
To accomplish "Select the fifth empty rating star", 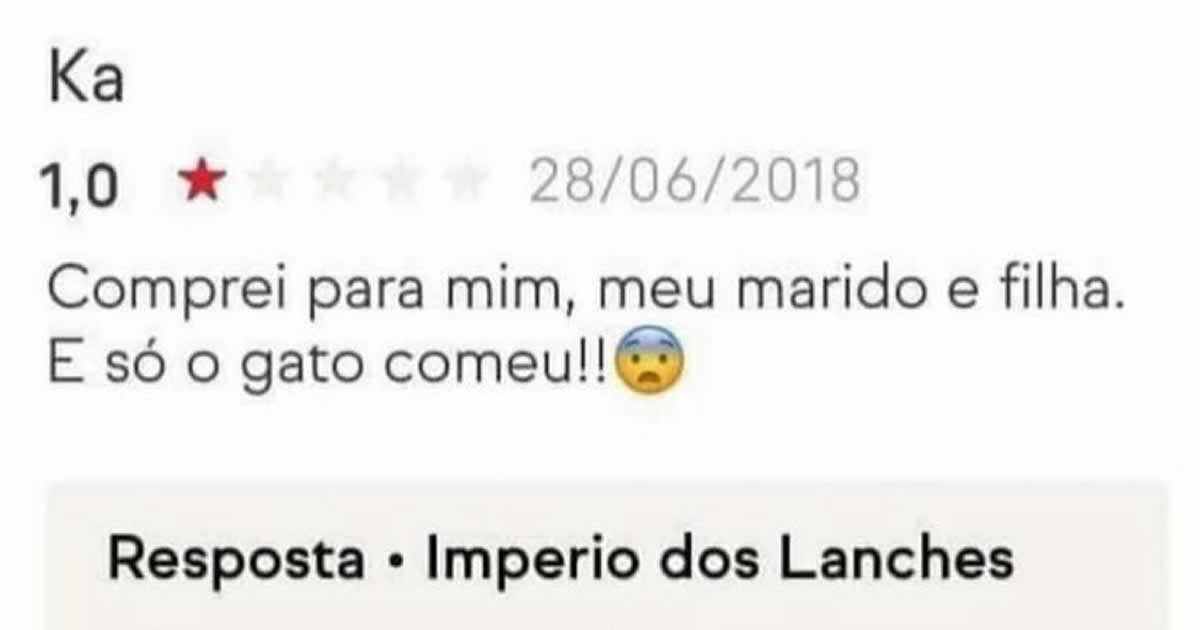I will coord(463,183).
